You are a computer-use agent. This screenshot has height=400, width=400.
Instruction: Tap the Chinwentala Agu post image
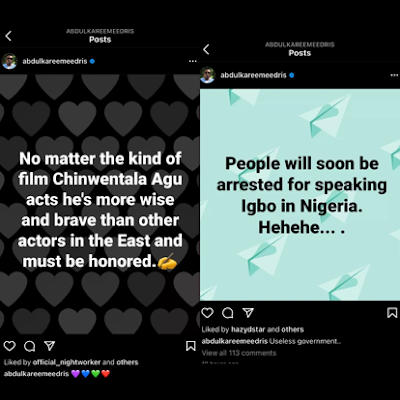point(100,204)
